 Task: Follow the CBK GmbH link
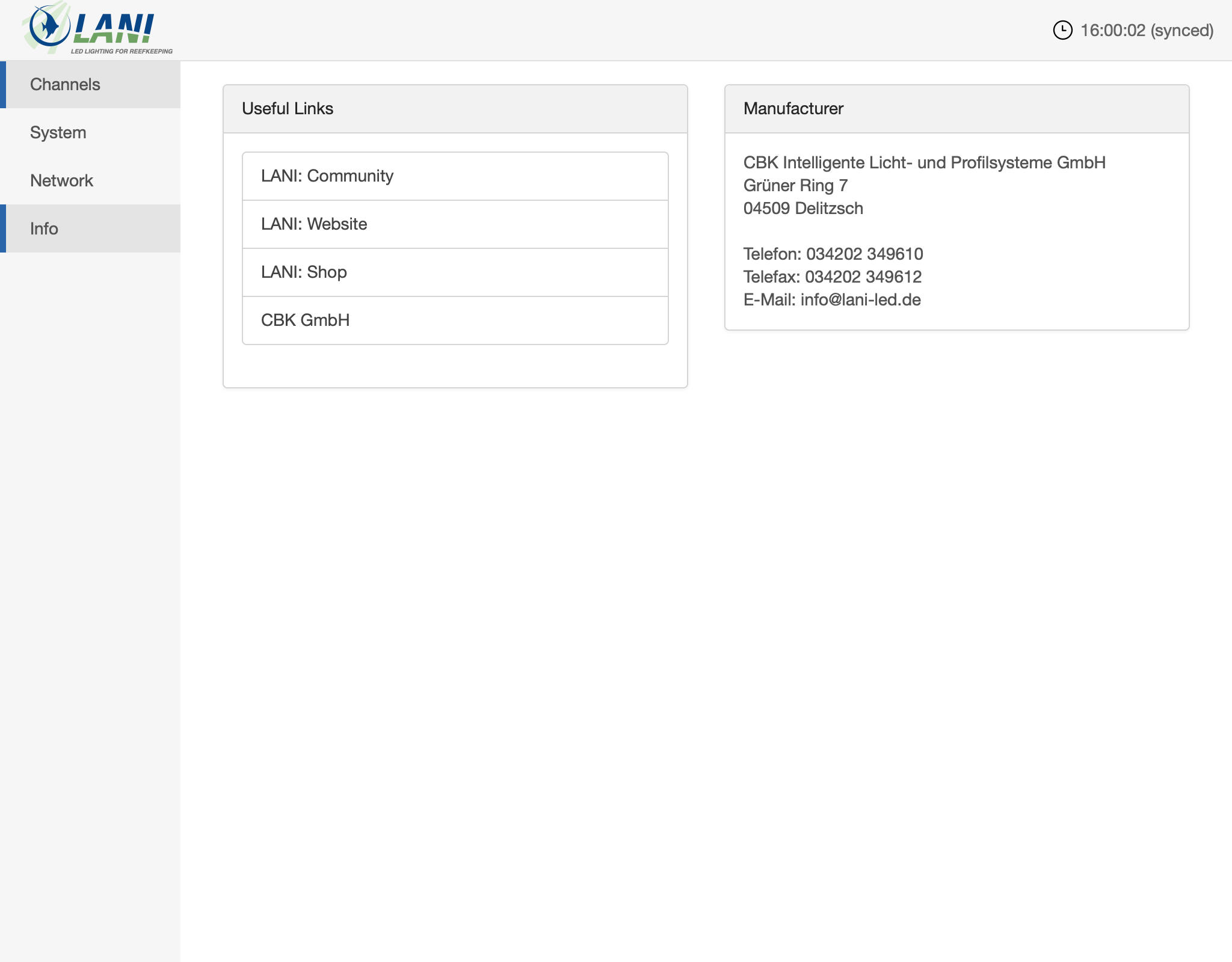305,320
